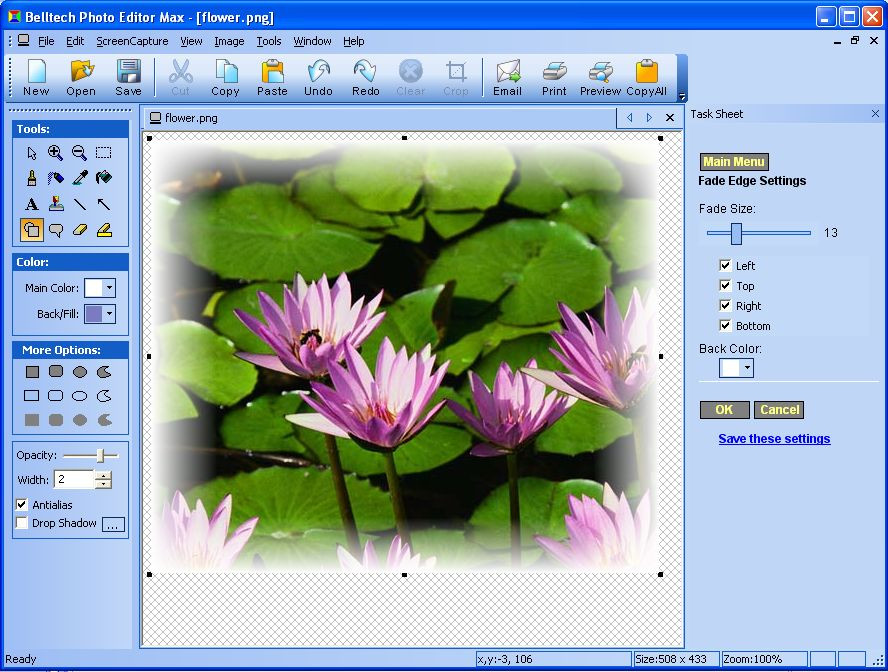Click the Main Color white swatch
This screenshot has width=888, height=672.
click(x=93, y=288)
